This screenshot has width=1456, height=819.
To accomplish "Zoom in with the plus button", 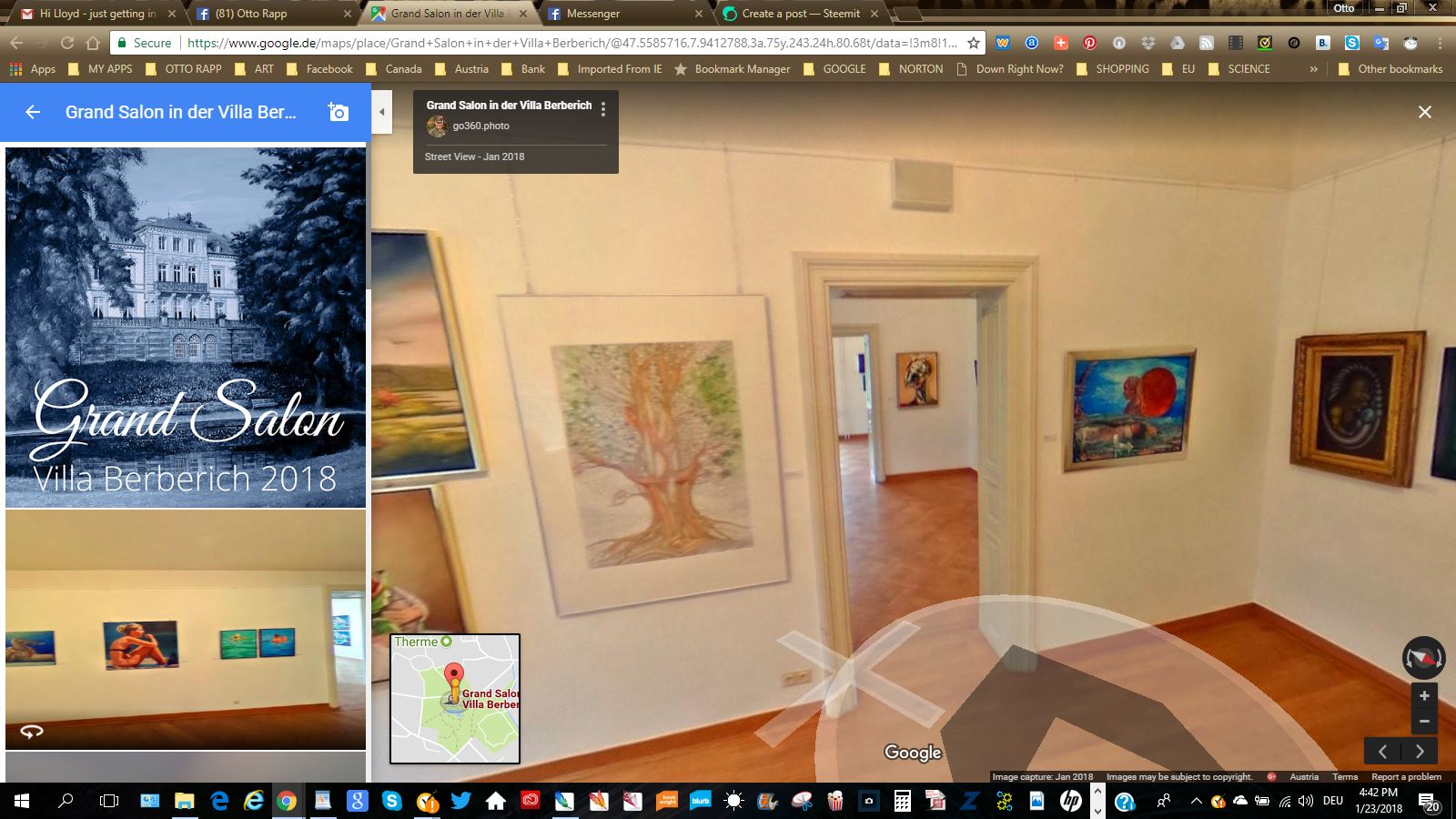I will pyautogui.click(x=1424, y=696).
